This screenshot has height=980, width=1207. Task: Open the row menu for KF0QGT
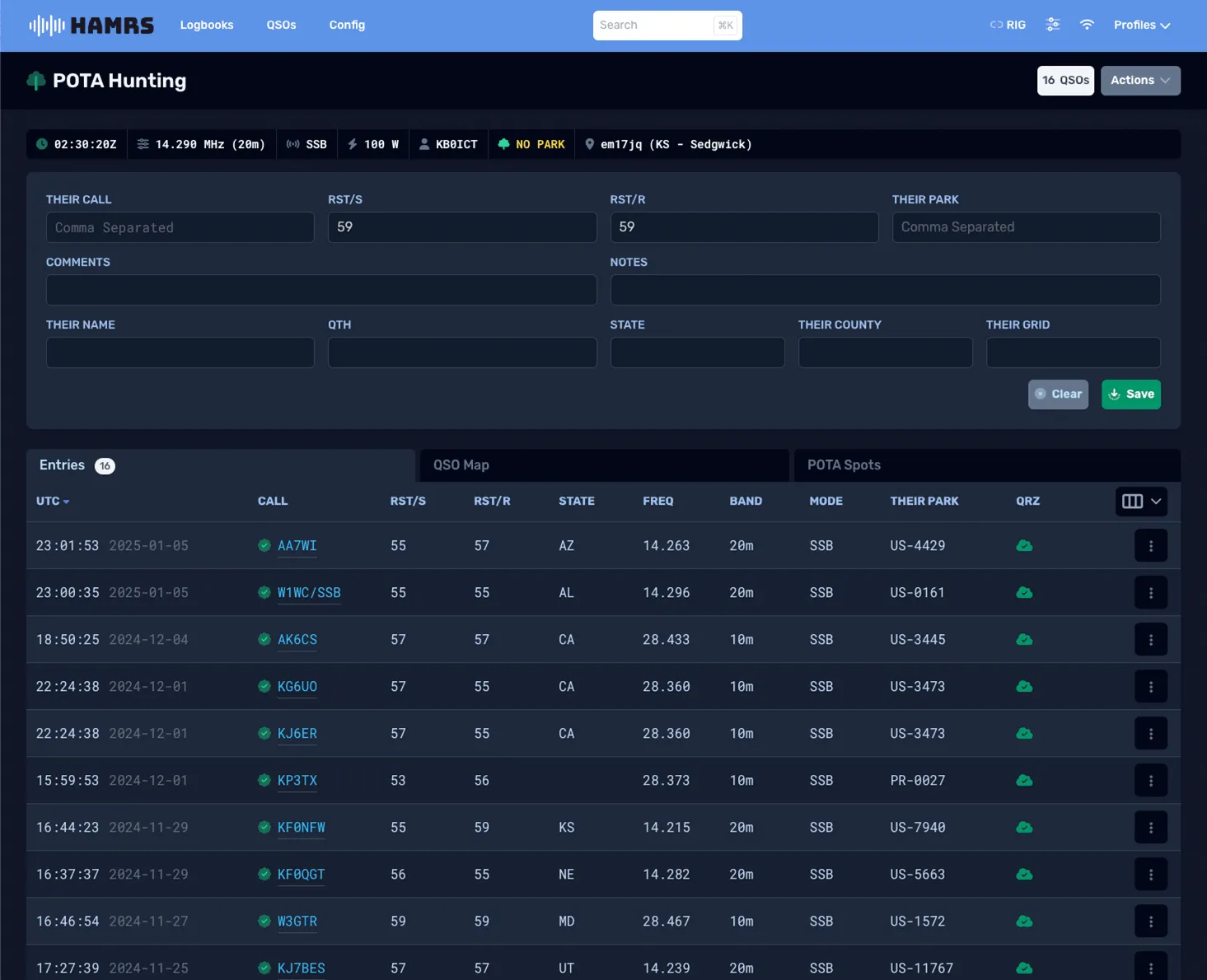[1151, 874]
